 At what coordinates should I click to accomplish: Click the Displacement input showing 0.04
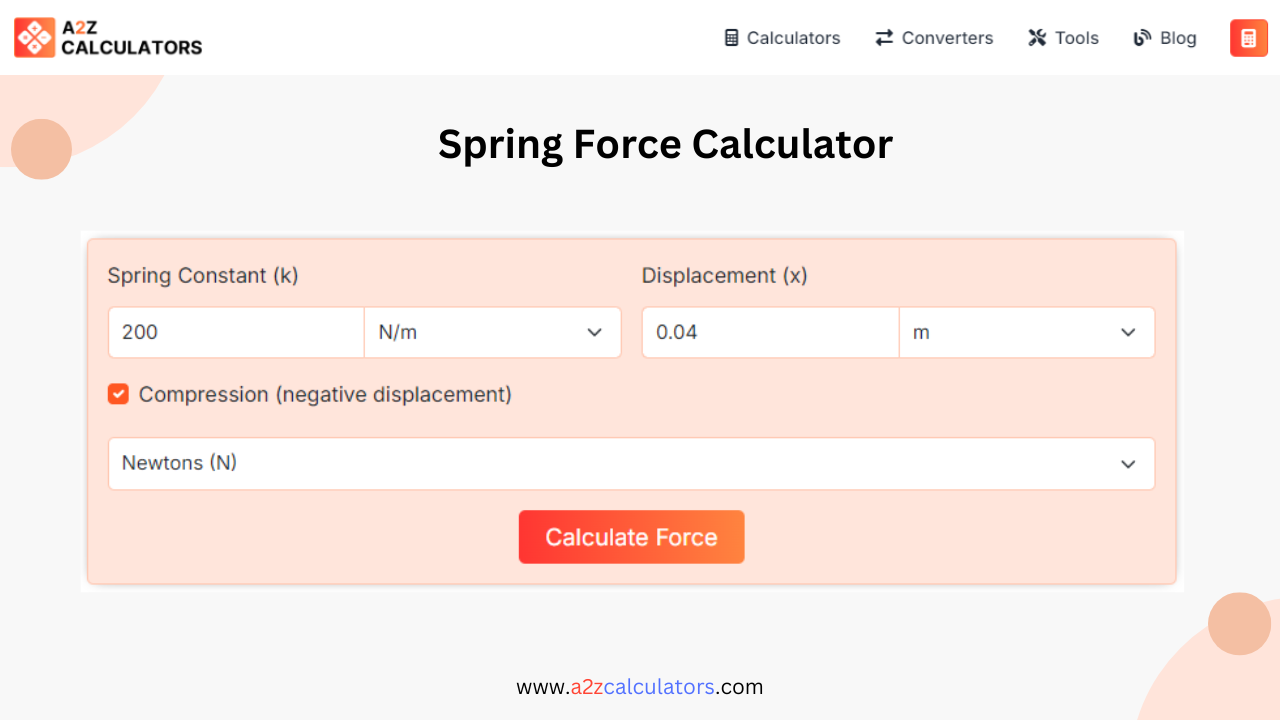770,332
